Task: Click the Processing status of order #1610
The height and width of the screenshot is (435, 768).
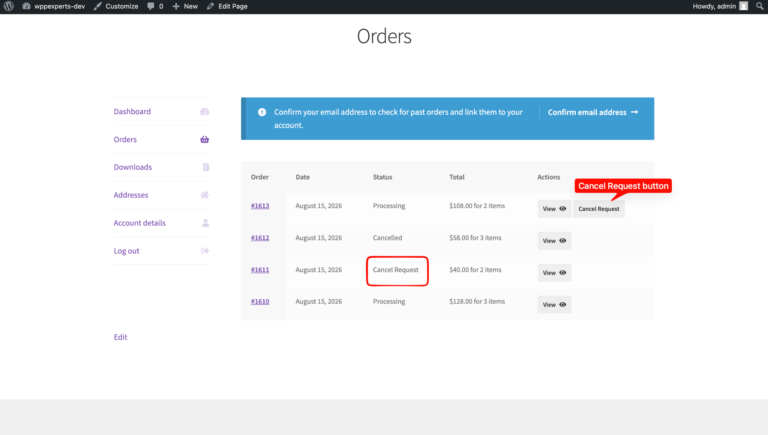Action: [x=389, y=301]
